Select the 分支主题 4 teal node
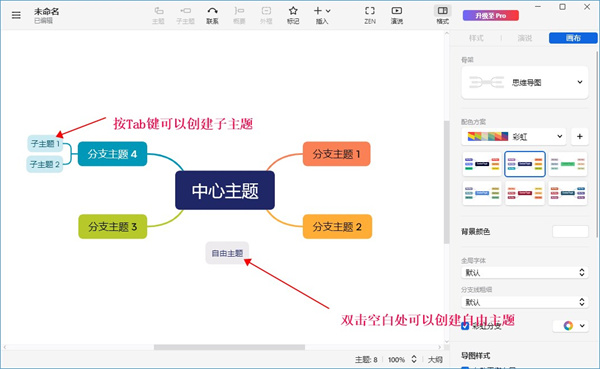 (x=112, y=154)
